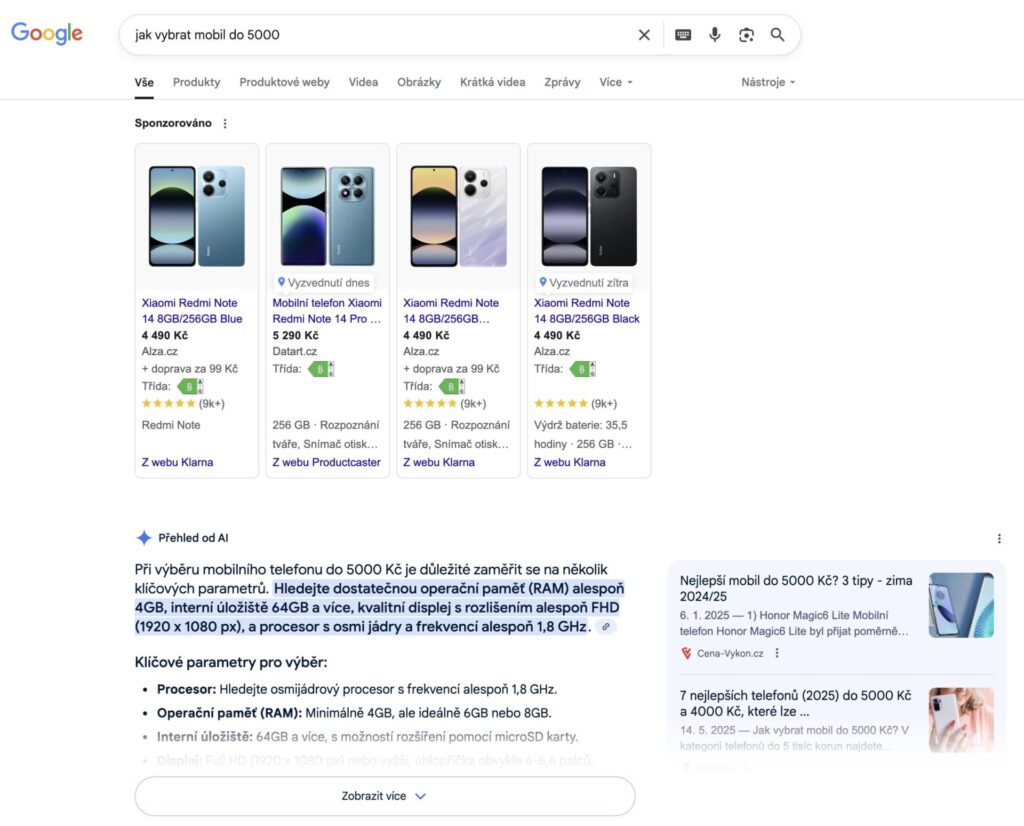
Task: Click the location pin on Vyzvednutí zítra
Action: point(543,282)
